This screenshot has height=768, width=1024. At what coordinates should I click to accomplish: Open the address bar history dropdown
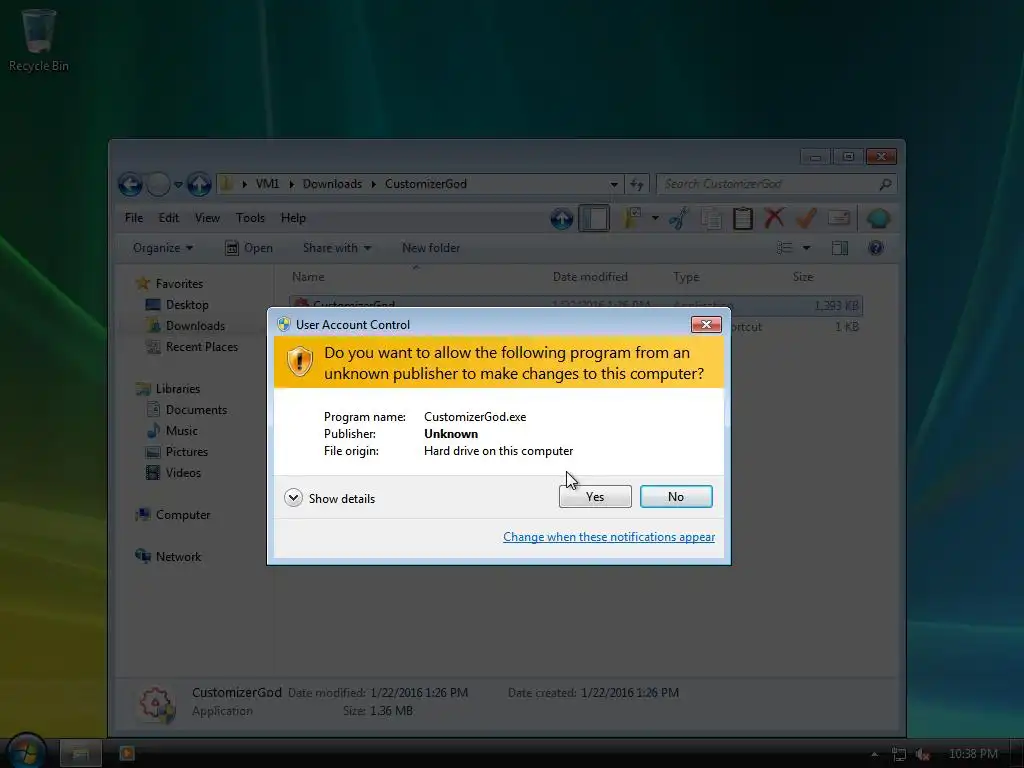tap(614, 184)
